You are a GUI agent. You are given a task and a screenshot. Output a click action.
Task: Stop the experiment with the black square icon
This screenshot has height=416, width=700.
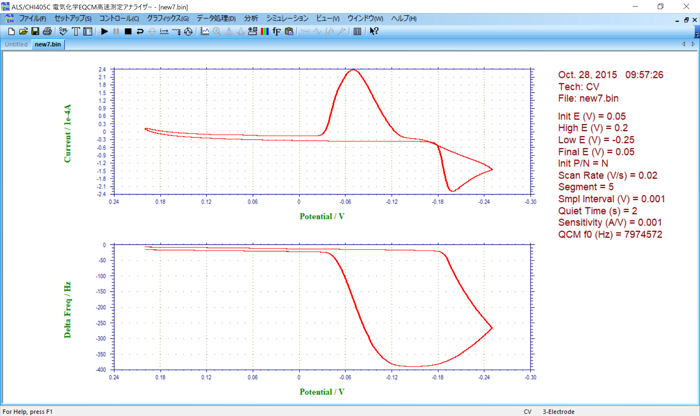(x=128, y=31)
